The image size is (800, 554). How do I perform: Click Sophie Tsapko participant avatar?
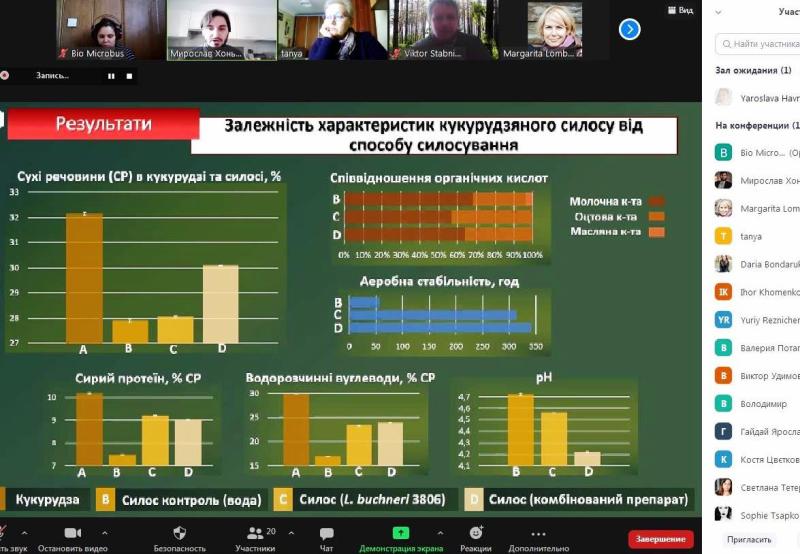point(723,514)
